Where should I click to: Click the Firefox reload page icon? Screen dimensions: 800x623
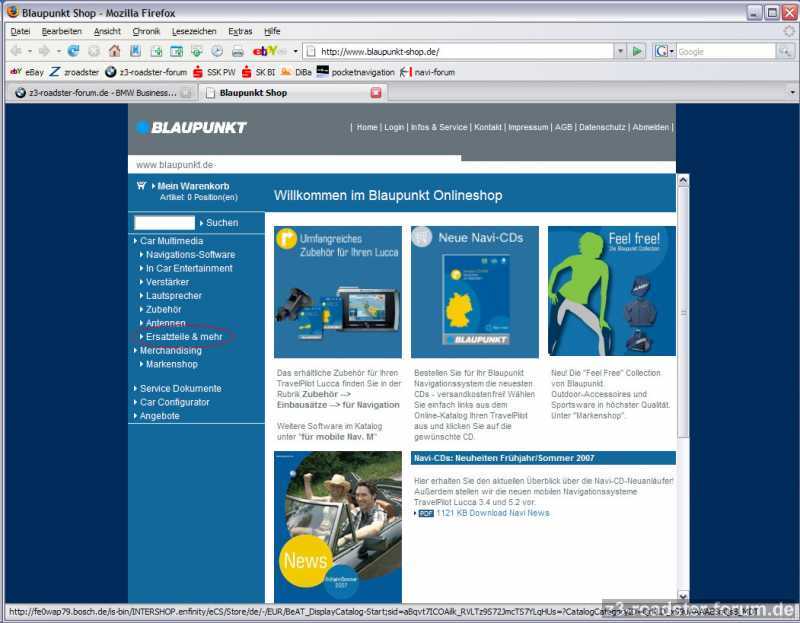coord(74,51)
